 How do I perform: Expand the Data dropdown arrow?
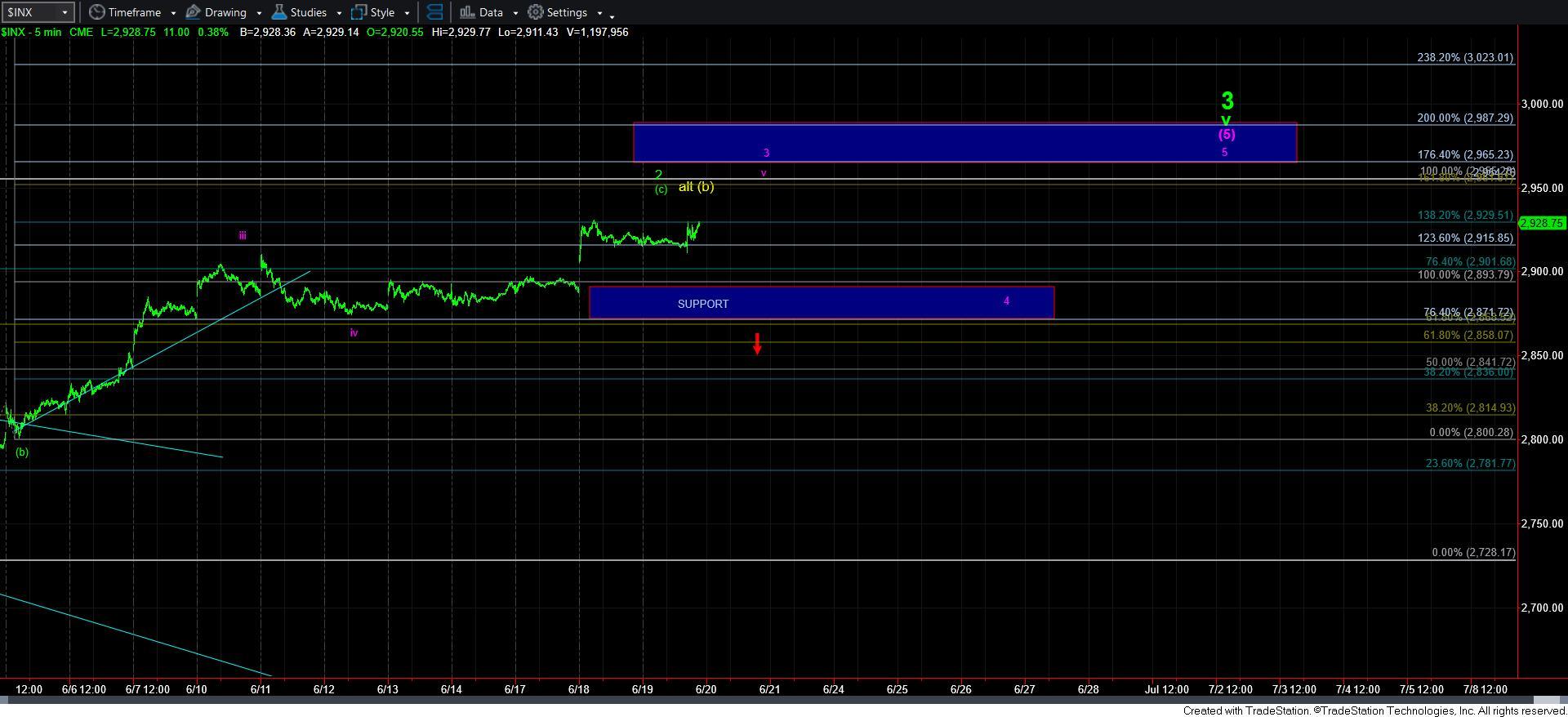515,13
